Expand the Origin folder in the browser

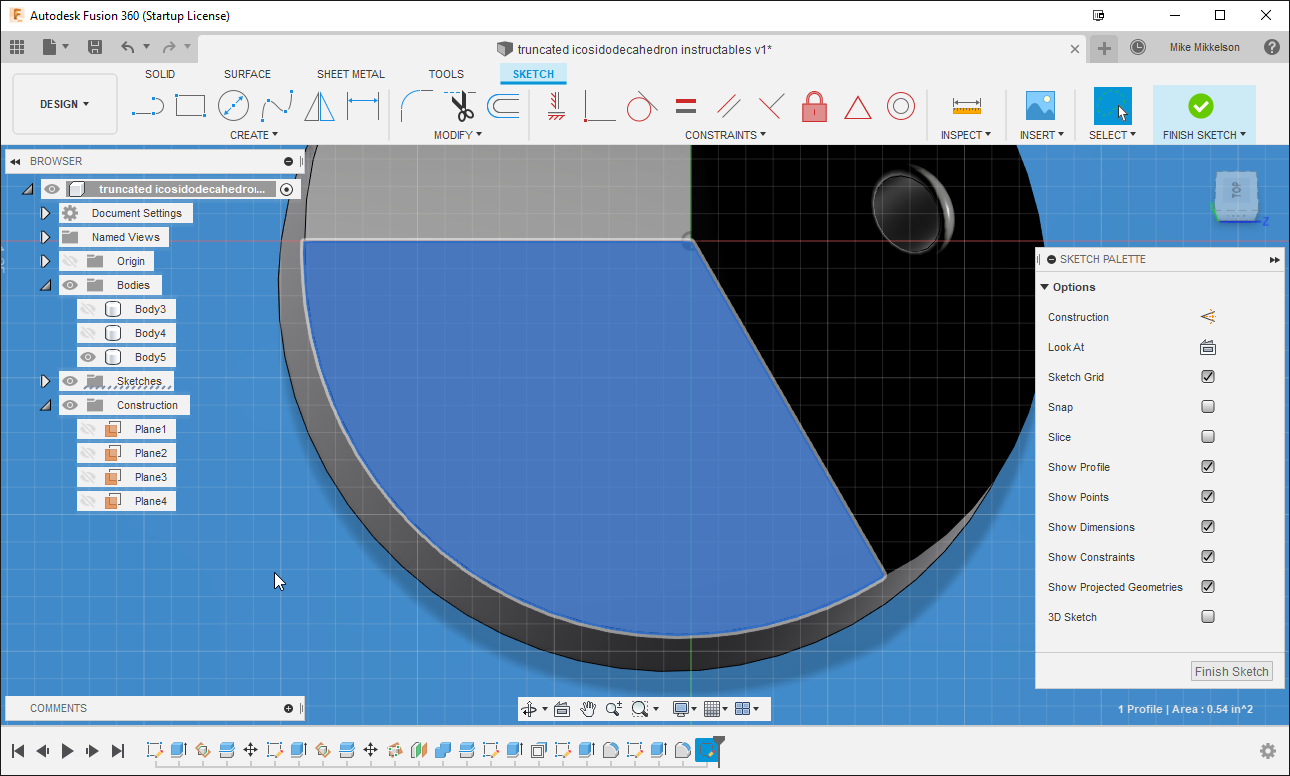(x=45, y=261)
